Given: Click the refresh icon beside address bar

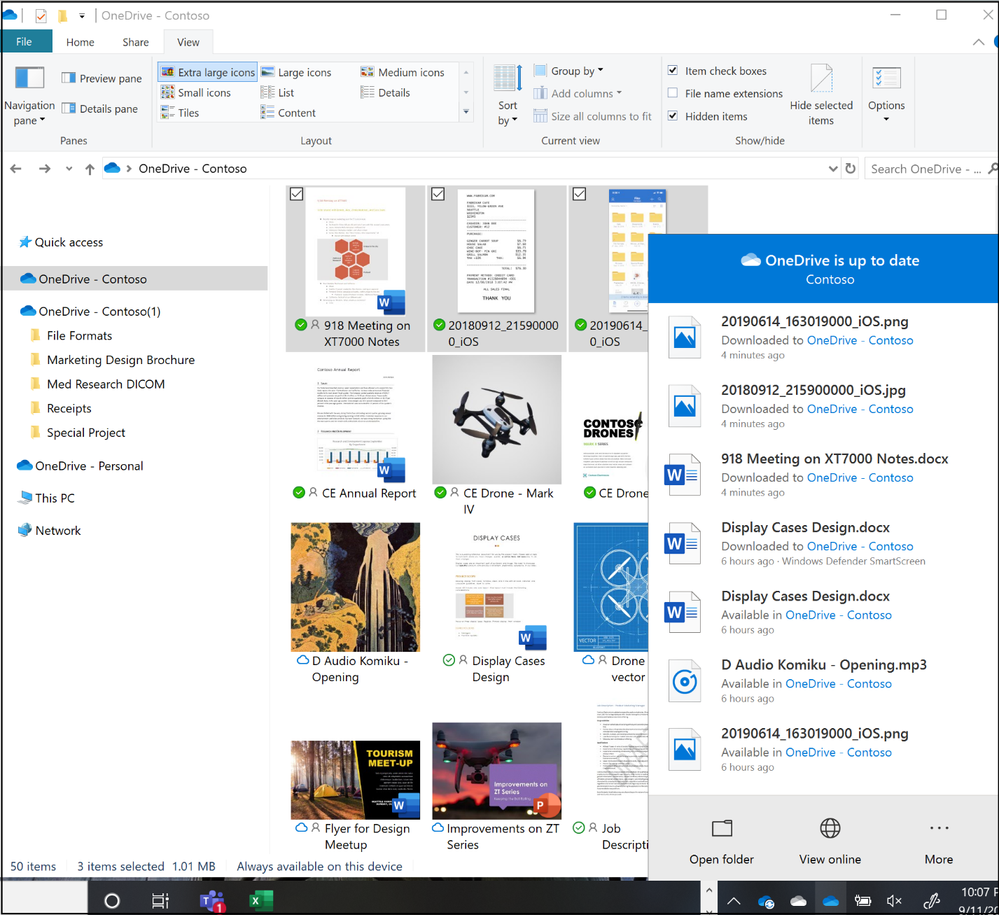Looking at the screenshot, I should coord(850,169).
